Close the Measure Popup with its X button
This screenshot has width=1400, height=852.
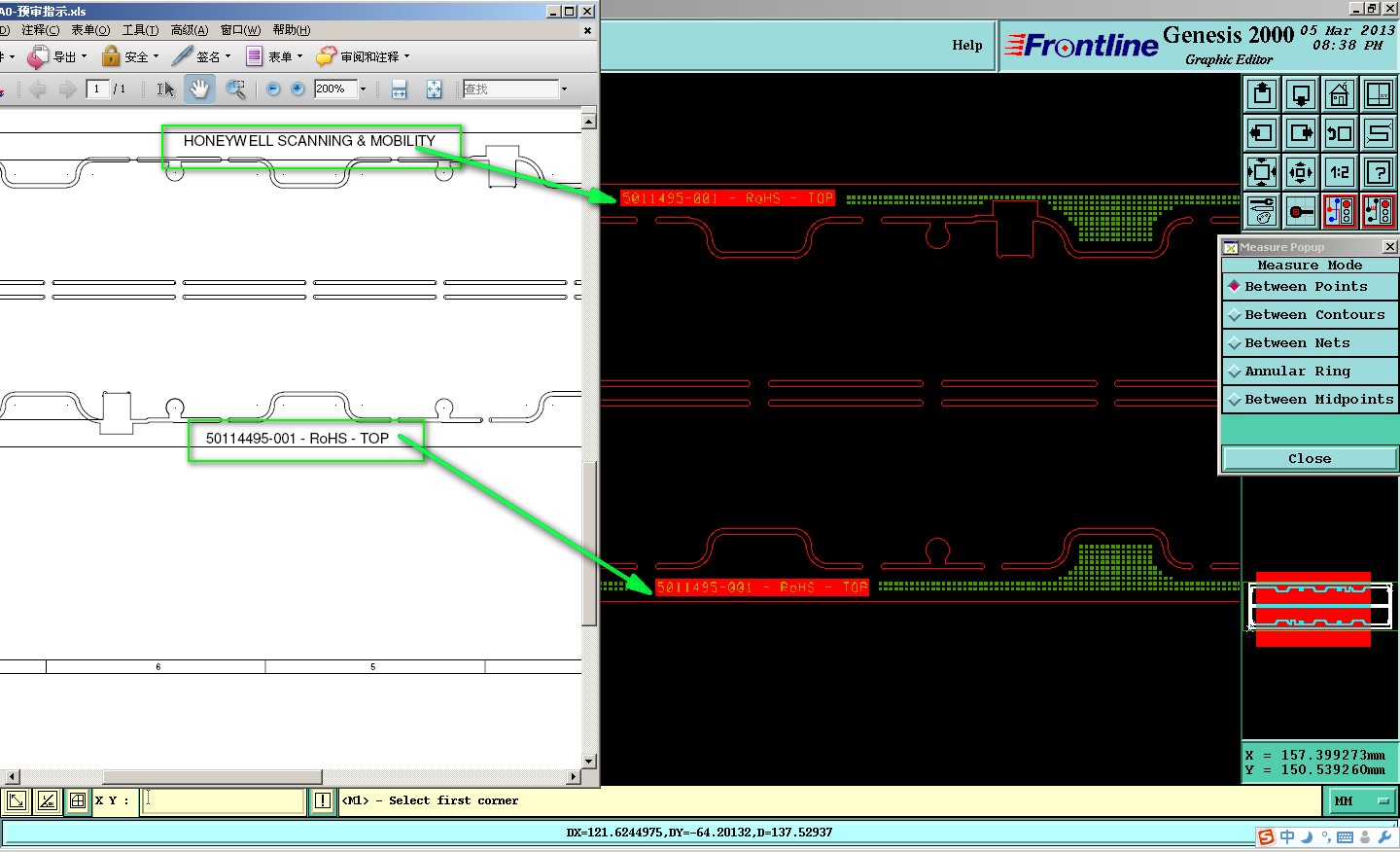coord(1389,247)
